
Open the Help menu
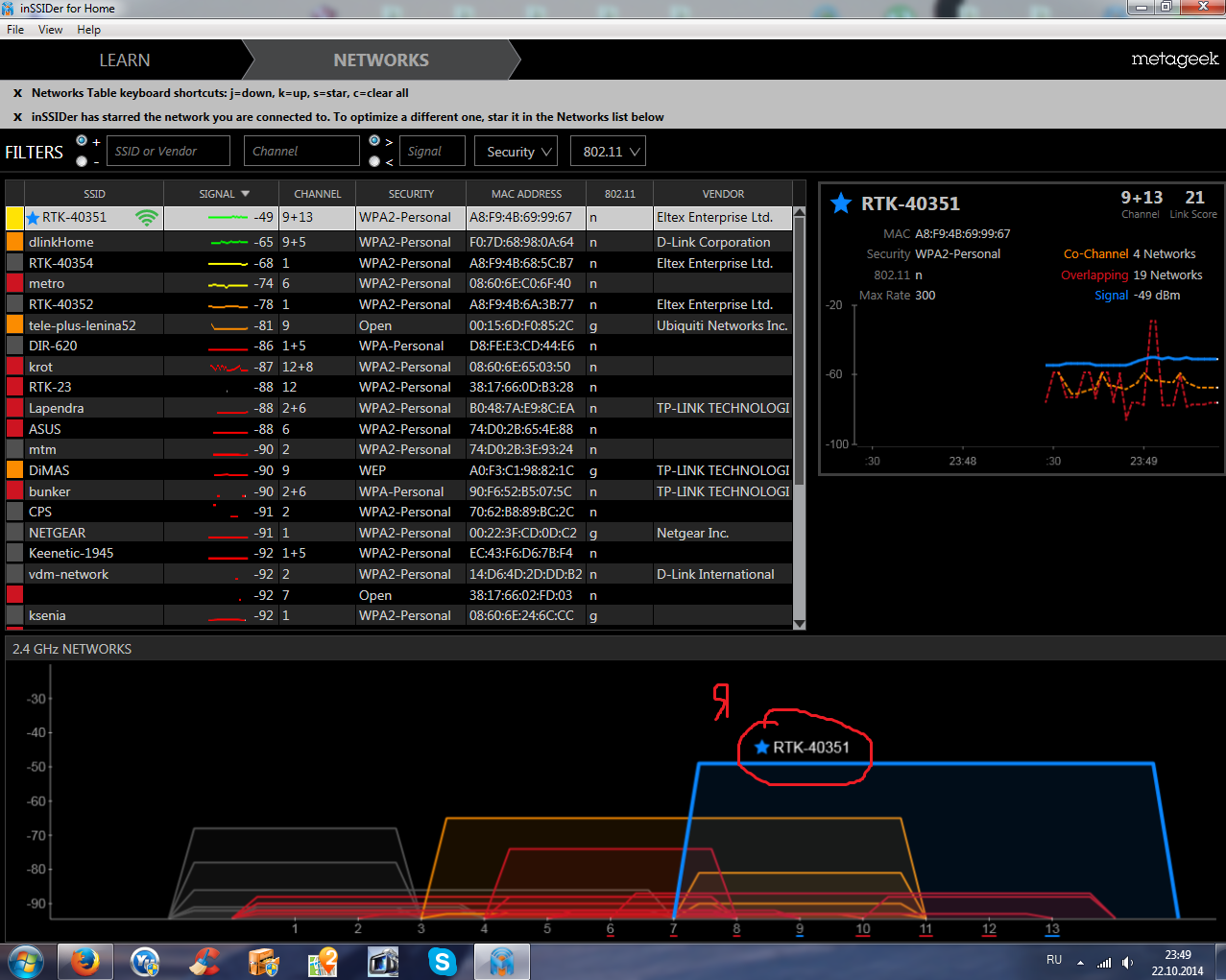(x=88, y=30)
